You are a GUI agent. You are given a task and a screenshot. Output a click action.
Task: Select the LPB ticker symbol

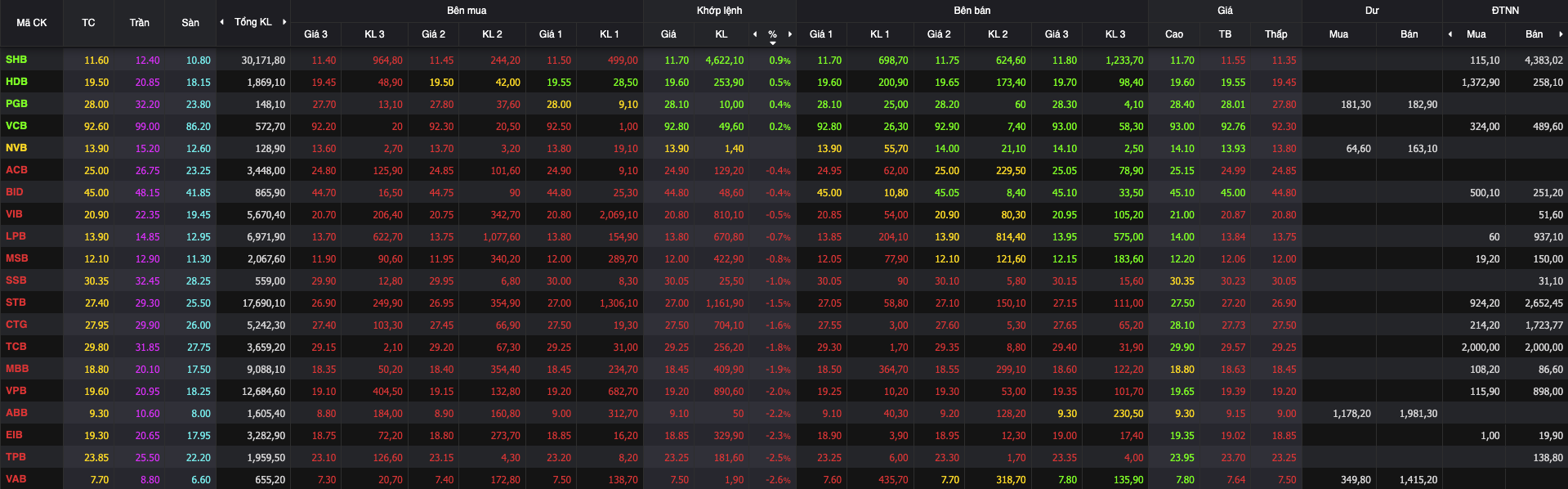(x=16, y=236)
